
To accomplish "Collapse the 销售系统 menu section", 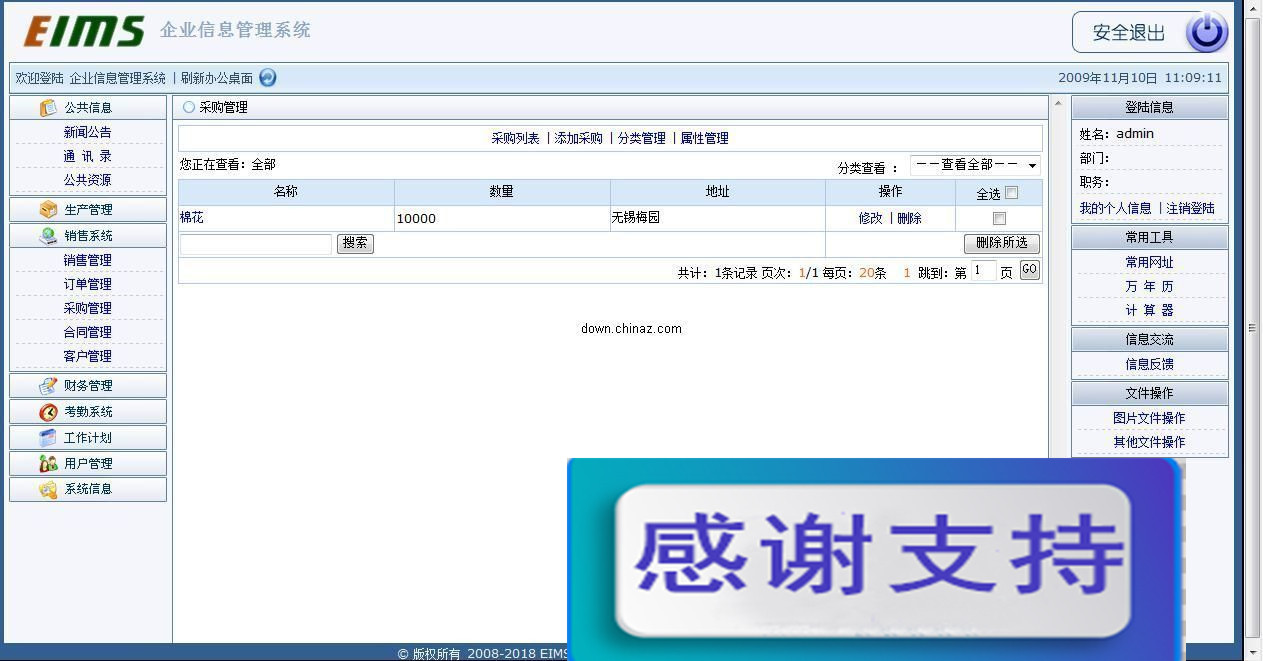I will 88,235.
